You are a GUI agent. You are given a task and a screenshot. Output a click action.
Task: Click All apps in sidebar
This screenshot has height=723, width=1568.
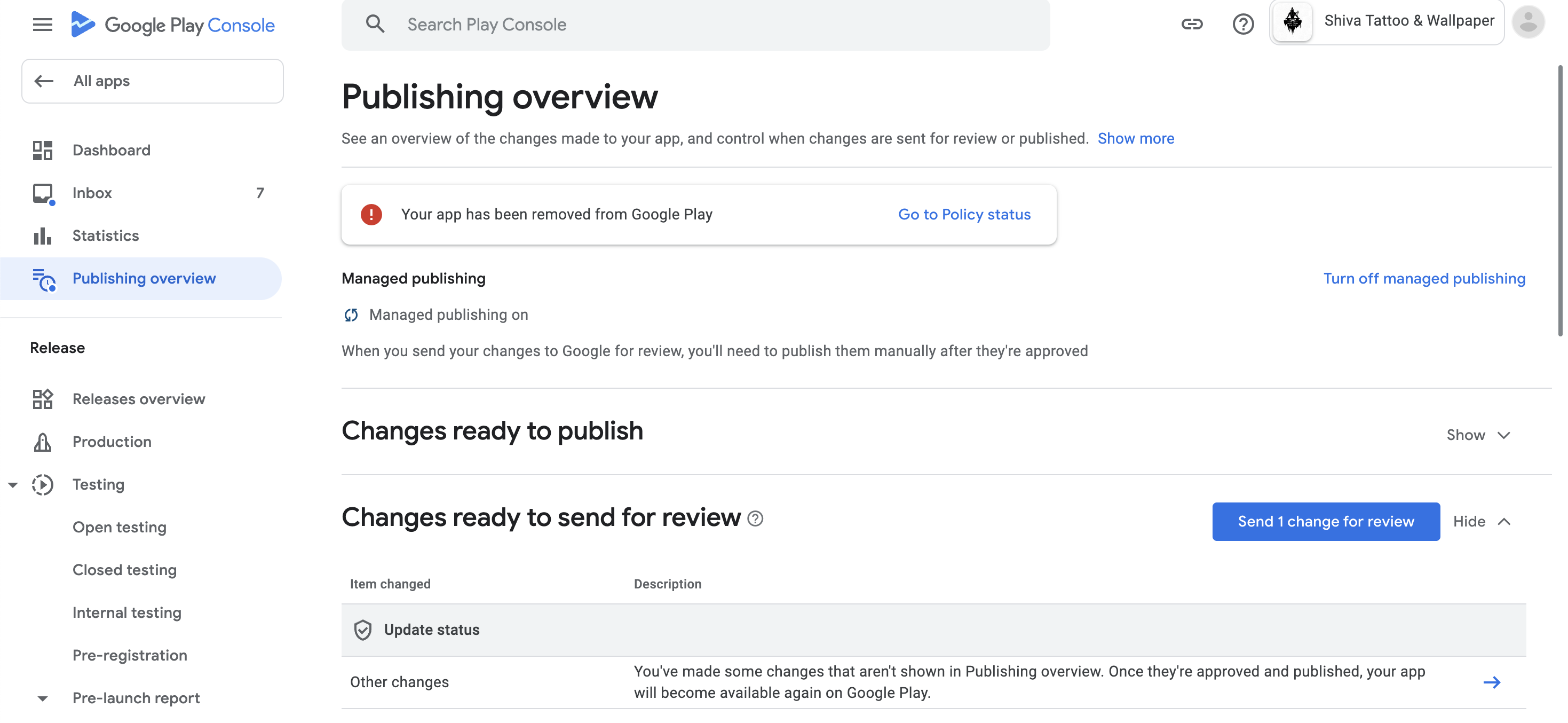[x=152, y=81]
